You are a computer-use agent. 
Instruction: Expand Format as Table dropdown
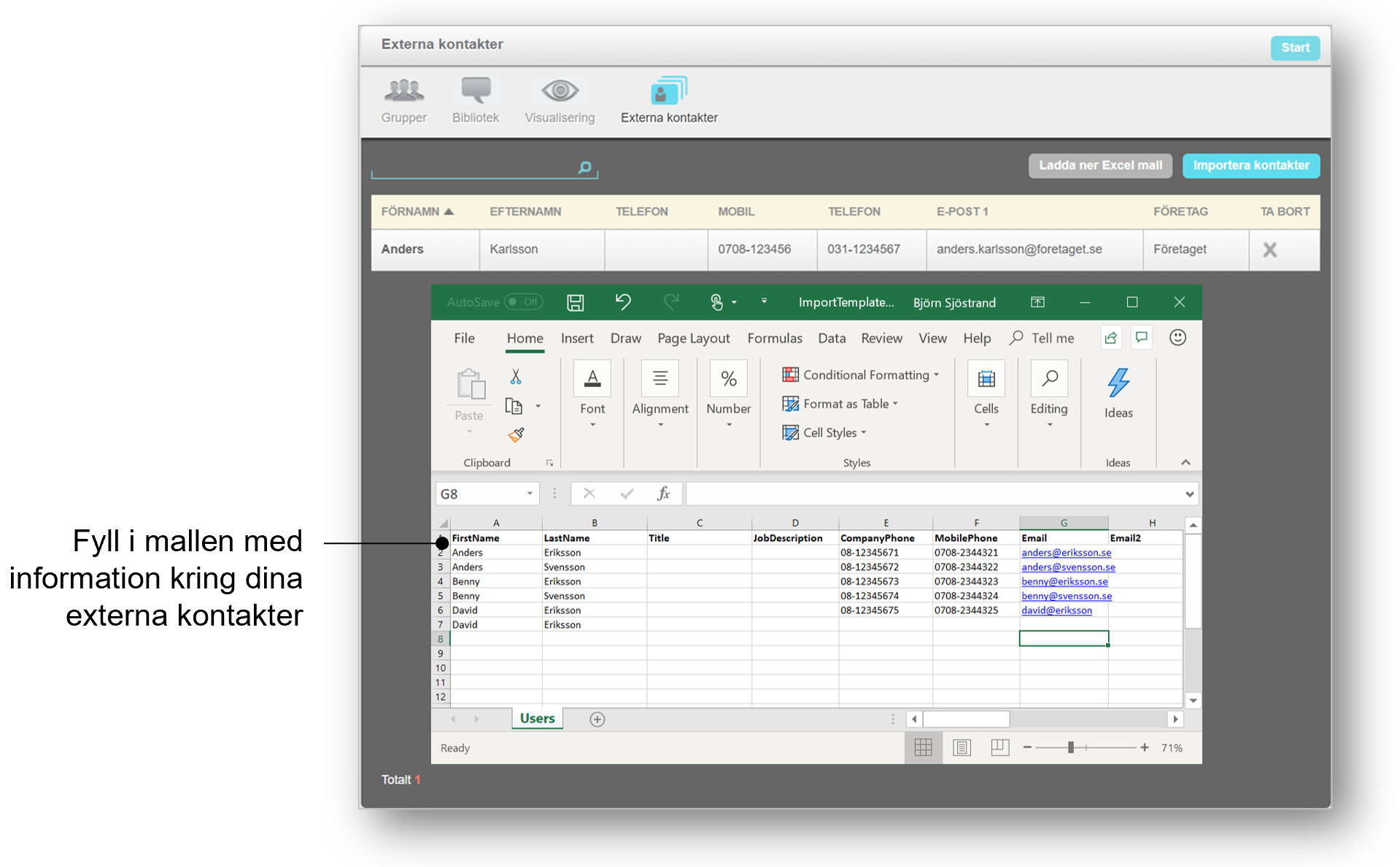tap(895, 404)
